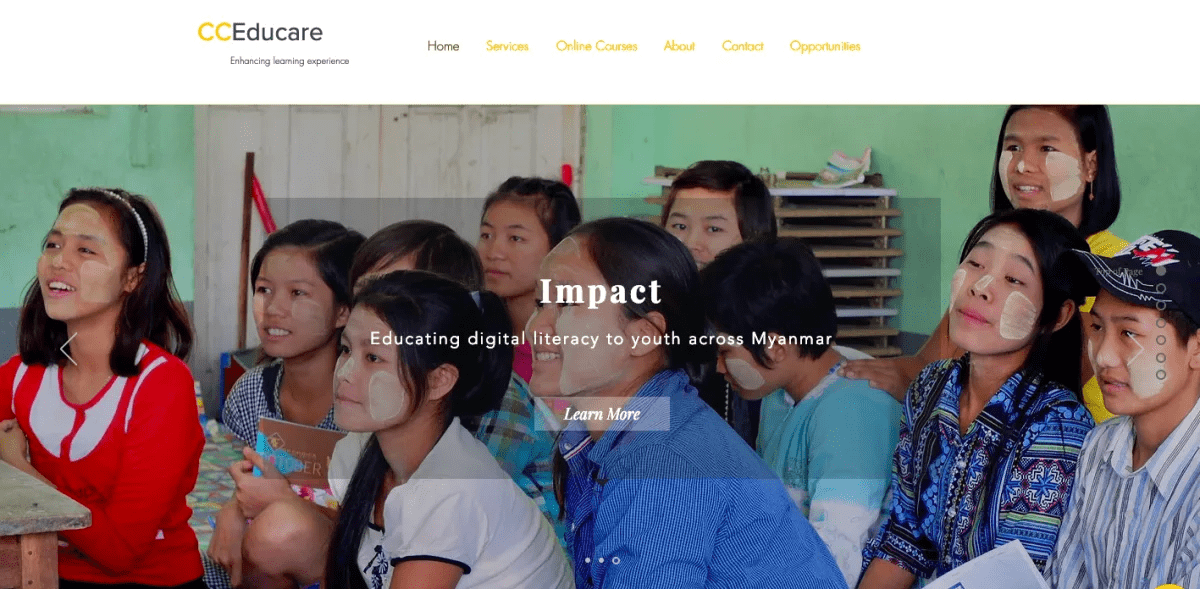Open the Home menu item

coord(443,46)
